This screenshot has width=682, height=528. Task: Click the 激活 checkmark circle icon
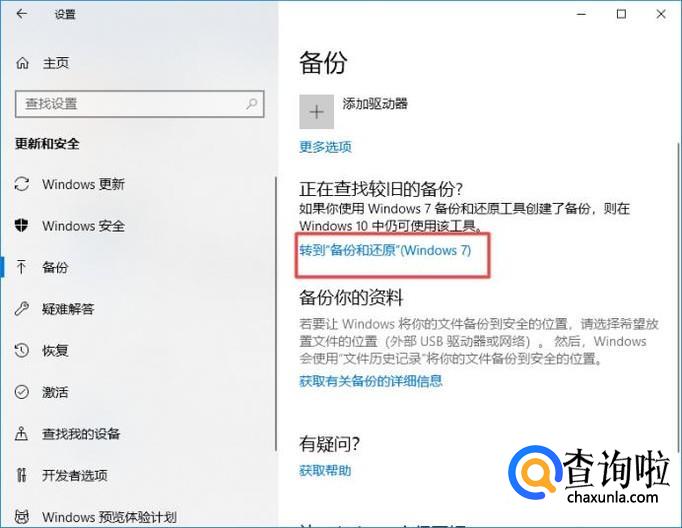(x=21, y=392)
